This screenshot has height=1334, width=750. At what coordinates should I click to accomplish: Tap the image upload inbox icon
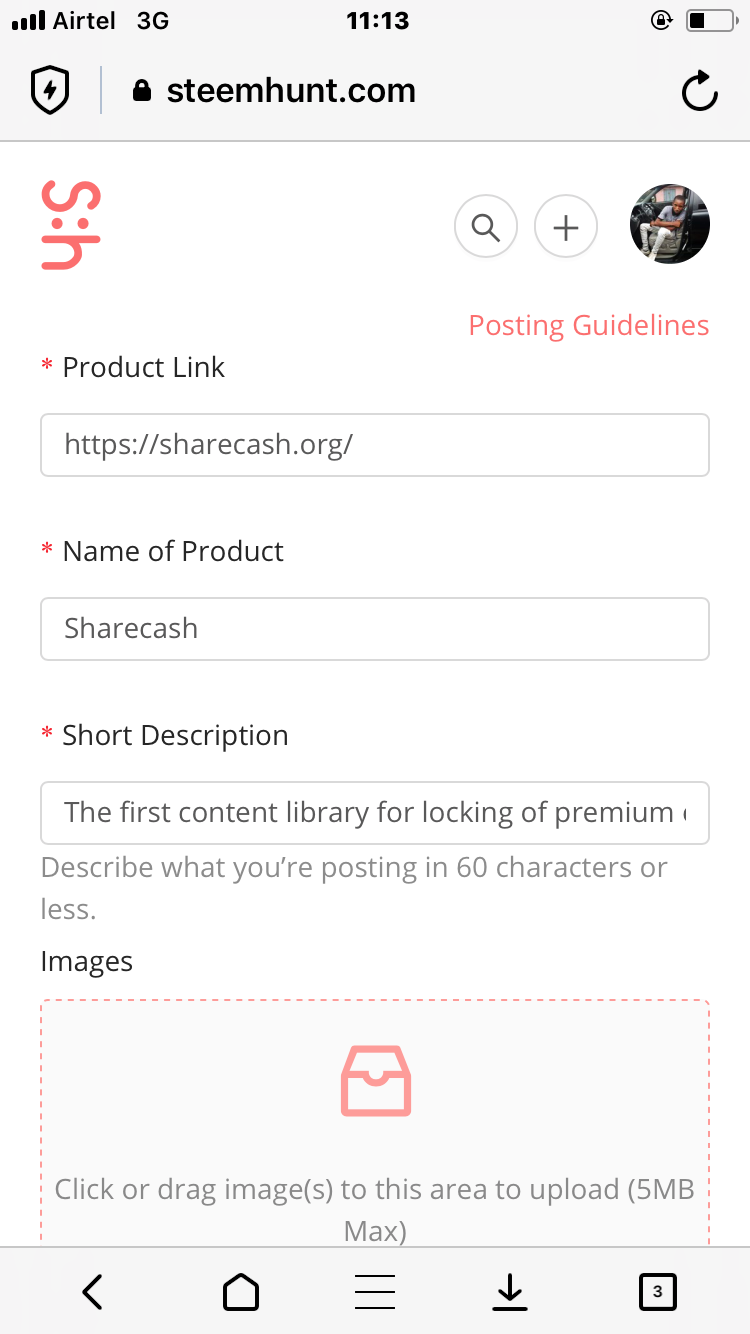coord(376,1080)
